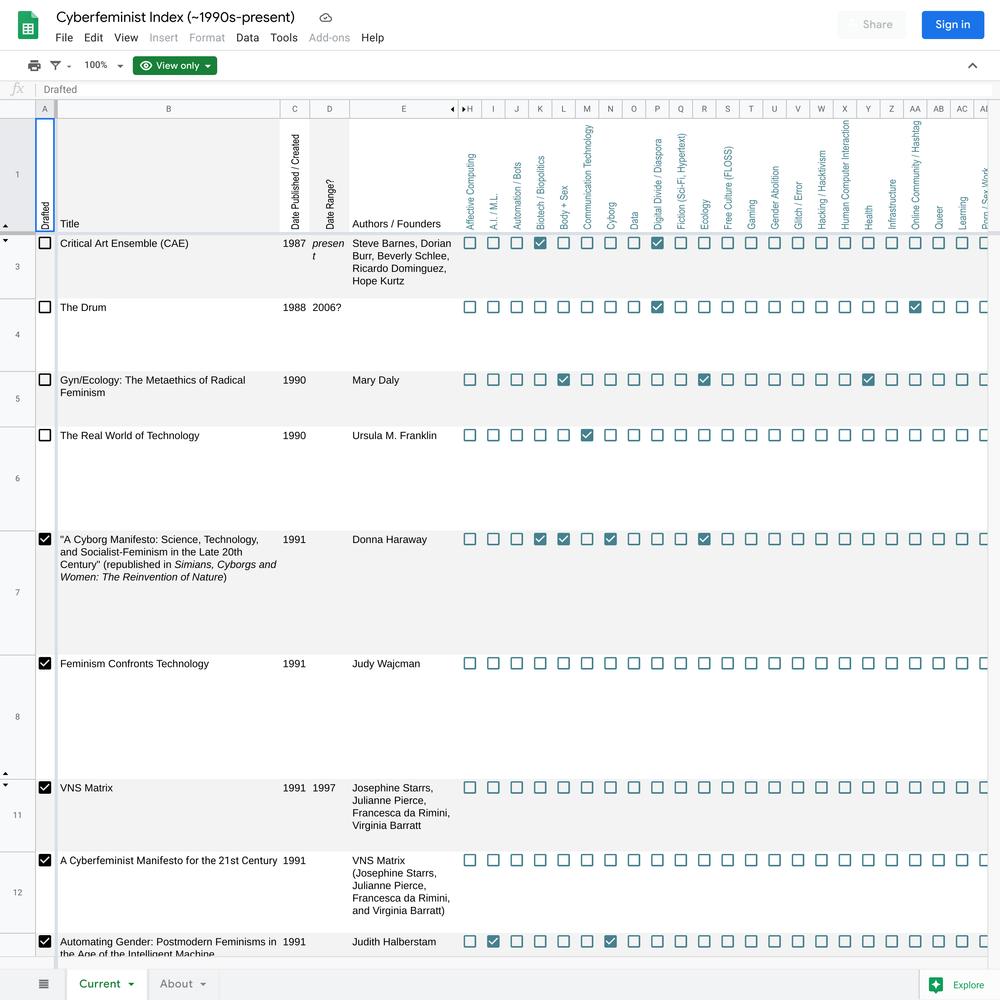Image resolution: width=1000 pixels, height=1000 pixels.
Task: Select the VNS Matrix title cell
Action: [168, 815]
